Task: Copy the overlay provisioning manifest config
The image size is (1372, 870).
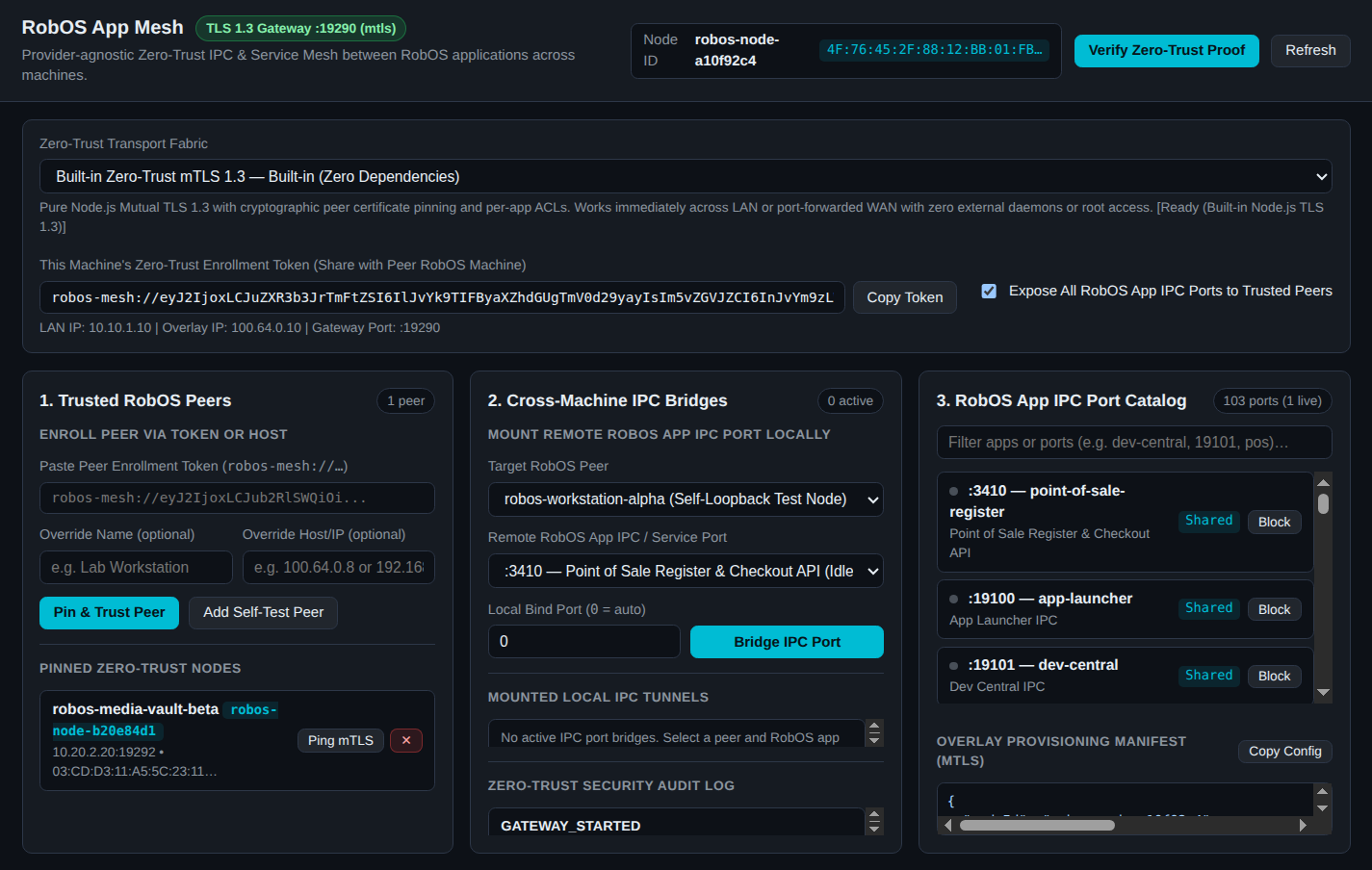Action: (x=1285, y=751)
